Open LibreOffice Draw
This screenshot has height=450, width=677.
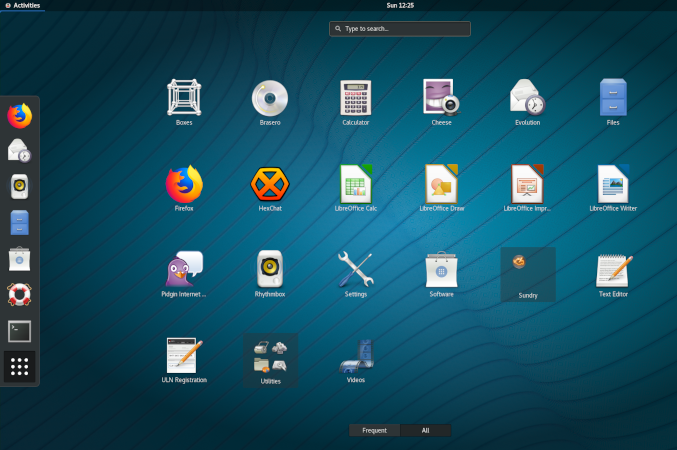click(441, 188)
